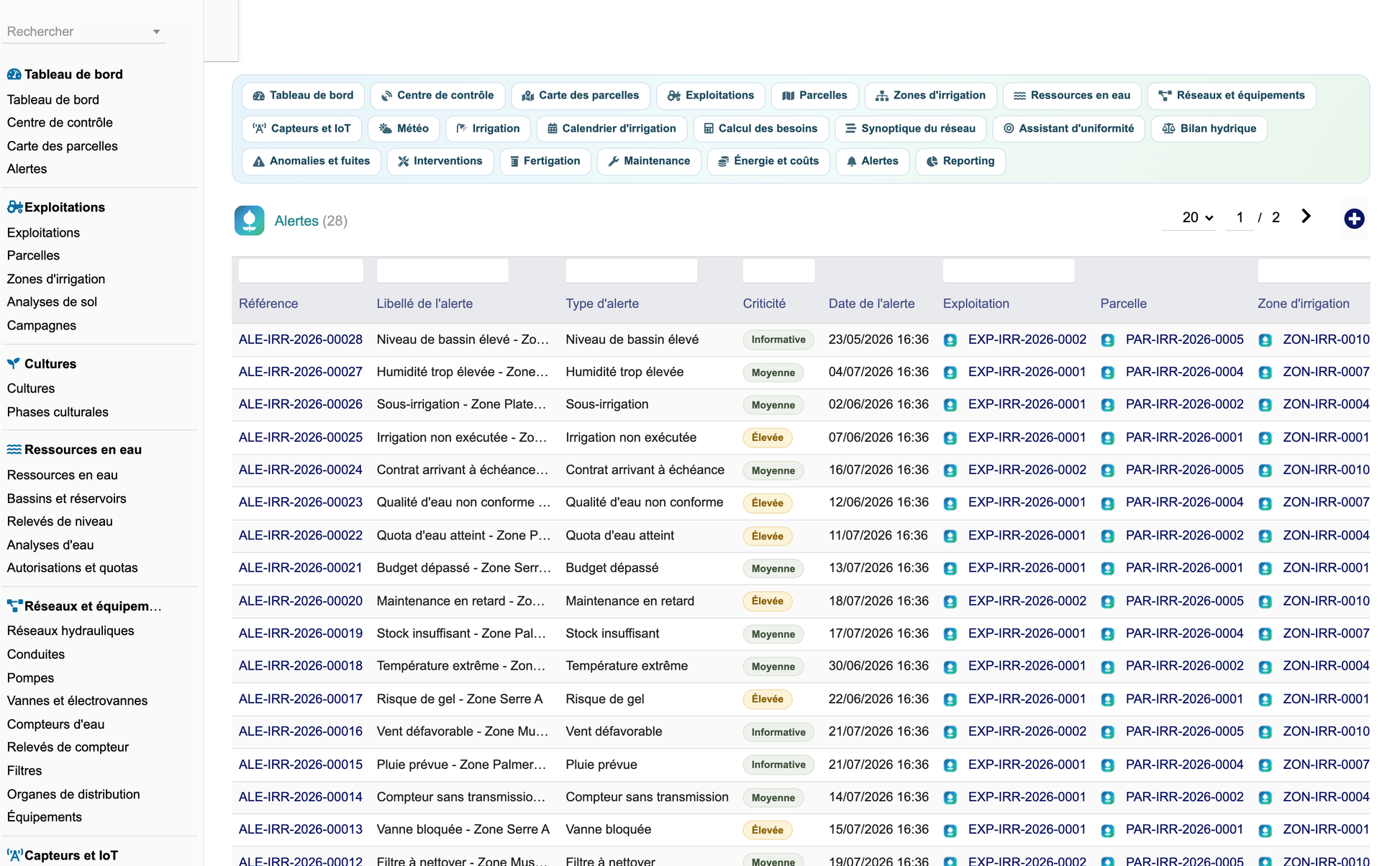The image size is (1400, 866).
Task: Open the Météo tab
Action: 404,129
